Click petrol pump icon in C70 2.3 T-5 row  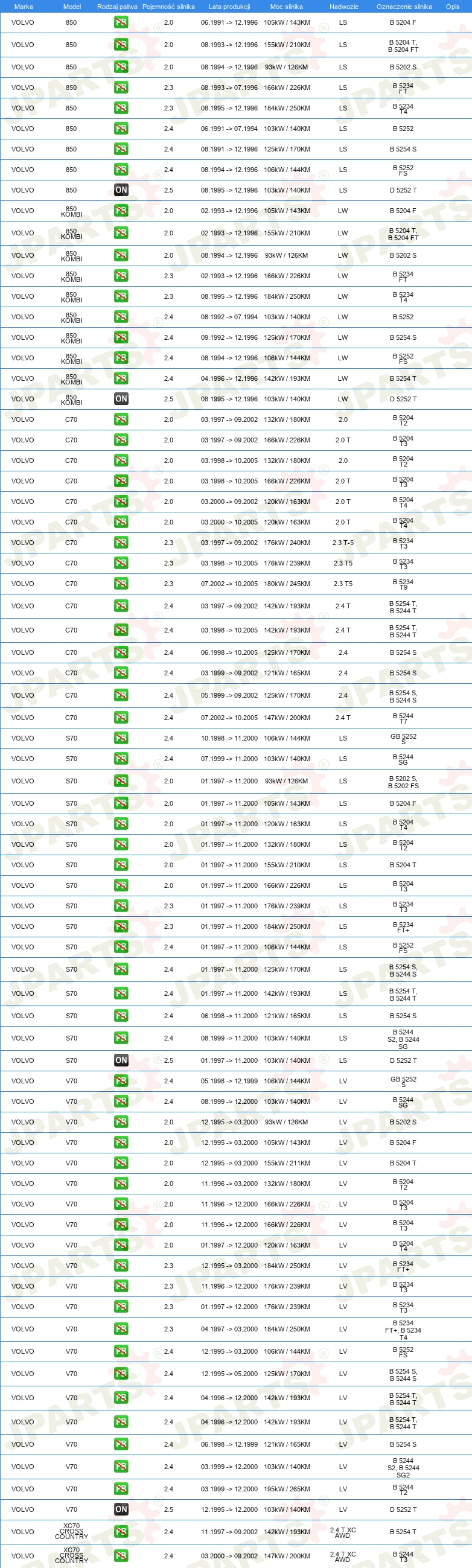pos(121,543)
